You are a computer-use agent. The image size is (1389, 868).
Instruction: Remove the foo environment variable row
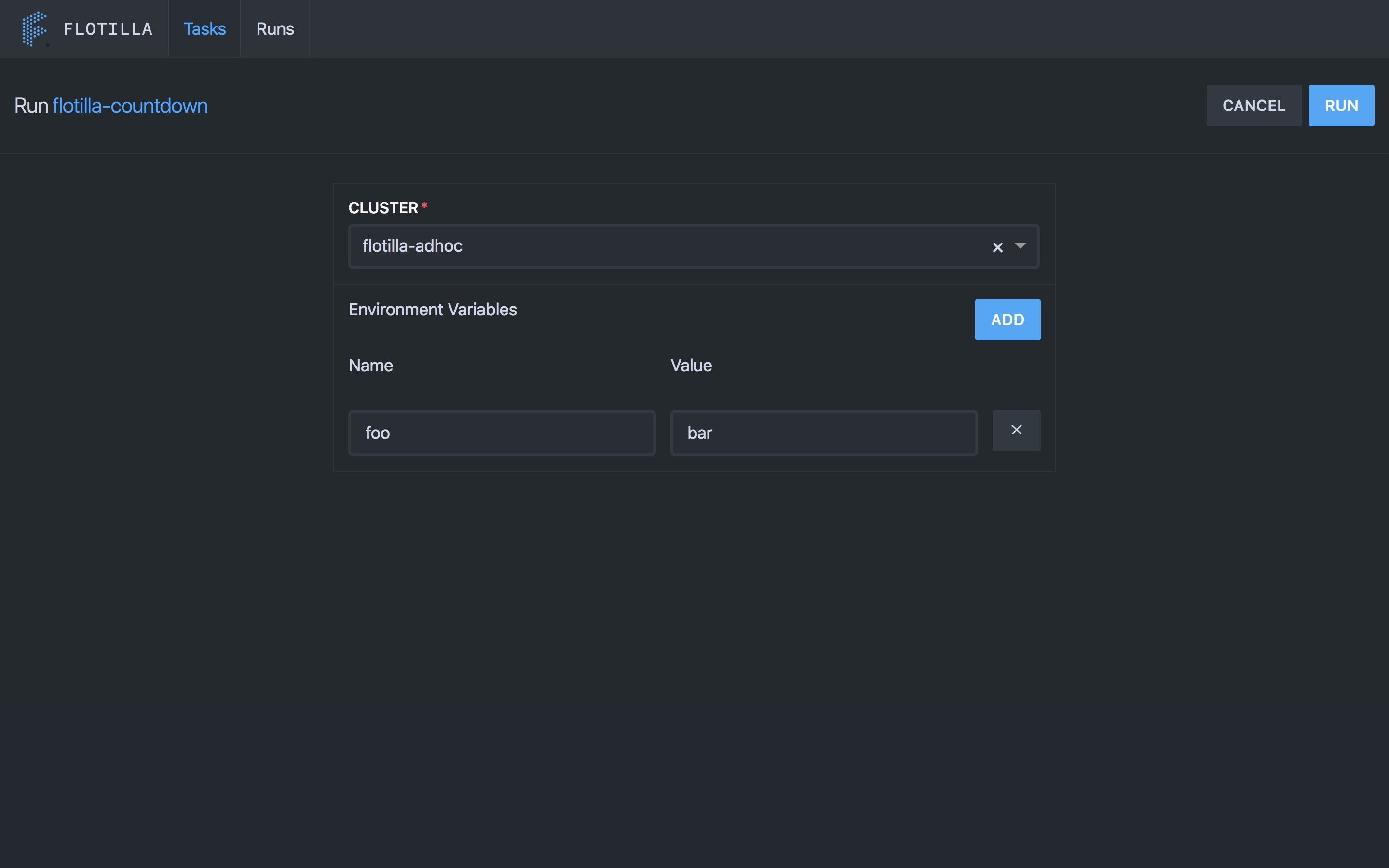[1017, 431]
